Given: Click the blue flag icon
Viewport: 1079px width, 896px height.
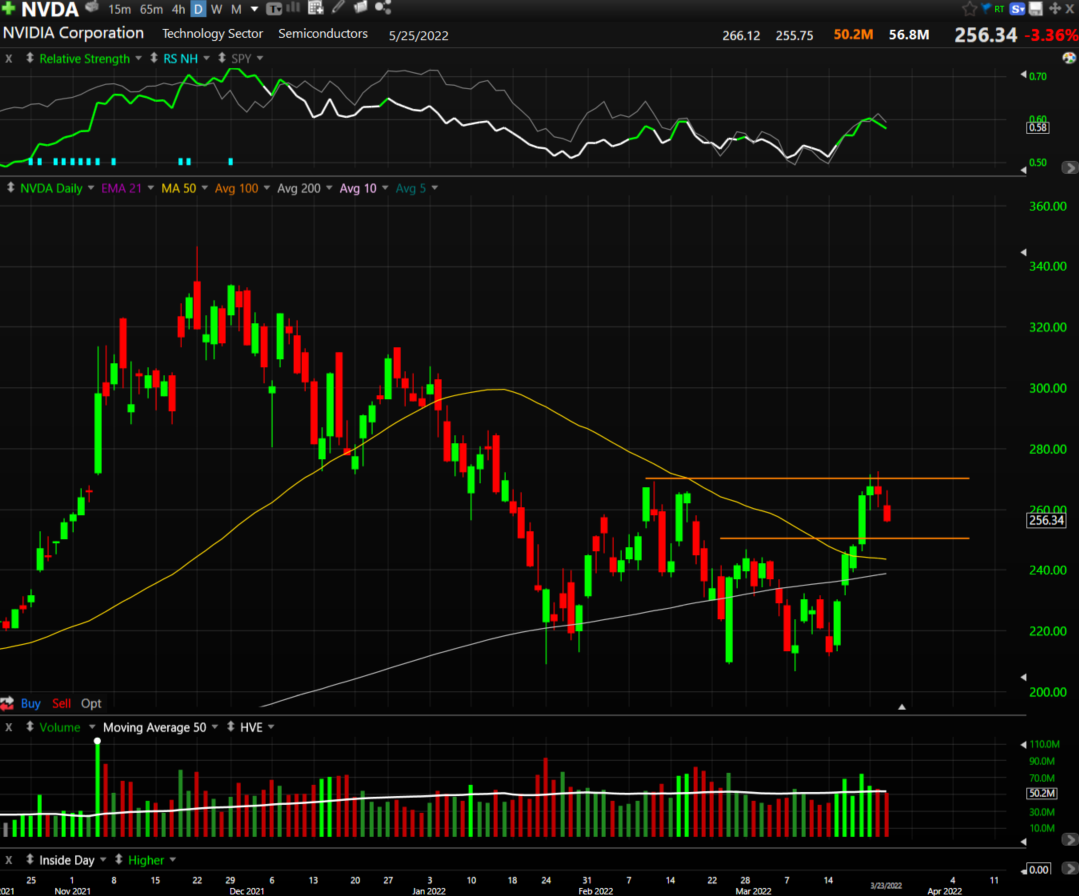Looking at the screenshot, I should pos(985,8).
